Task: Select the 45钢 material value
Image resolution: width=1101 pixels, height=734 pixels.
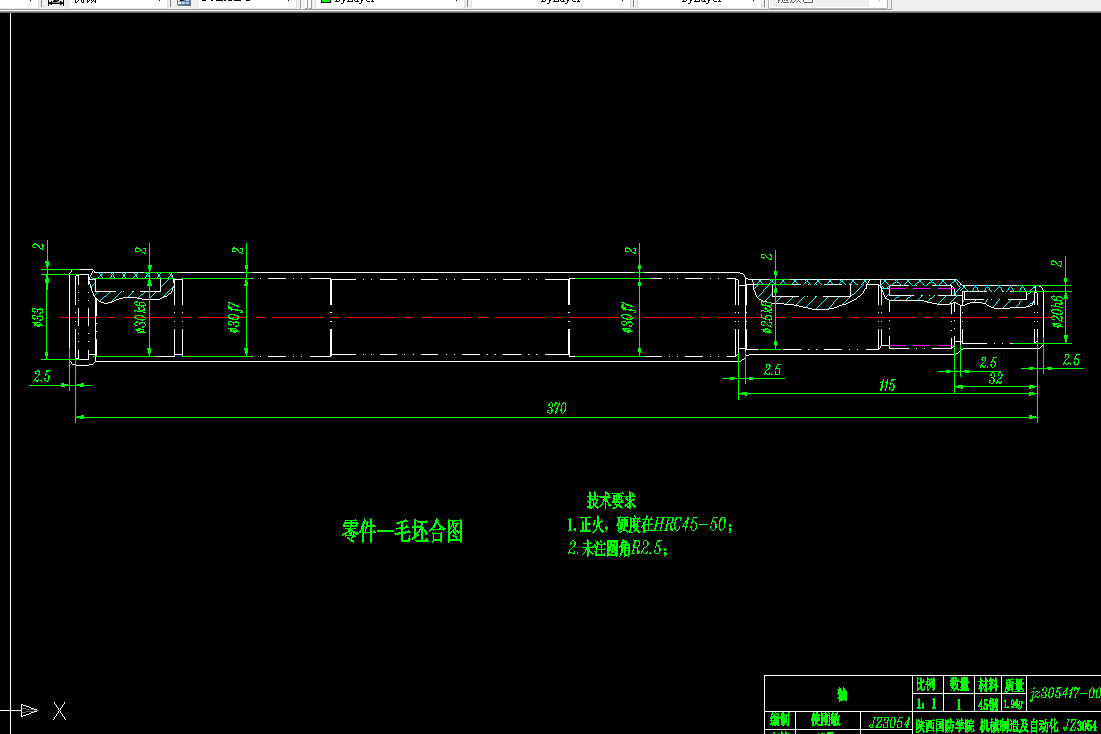Action: point(988,704)
